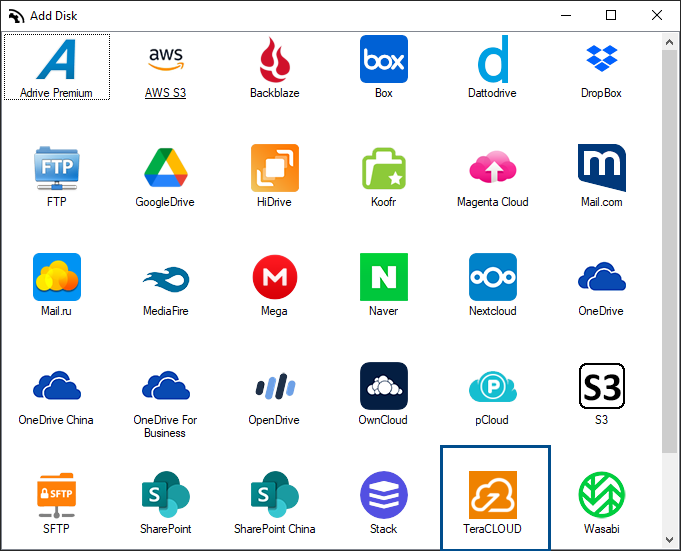681x551 pixels.
Task: Click the 'OwnCloud' label text
Action: 383,420
